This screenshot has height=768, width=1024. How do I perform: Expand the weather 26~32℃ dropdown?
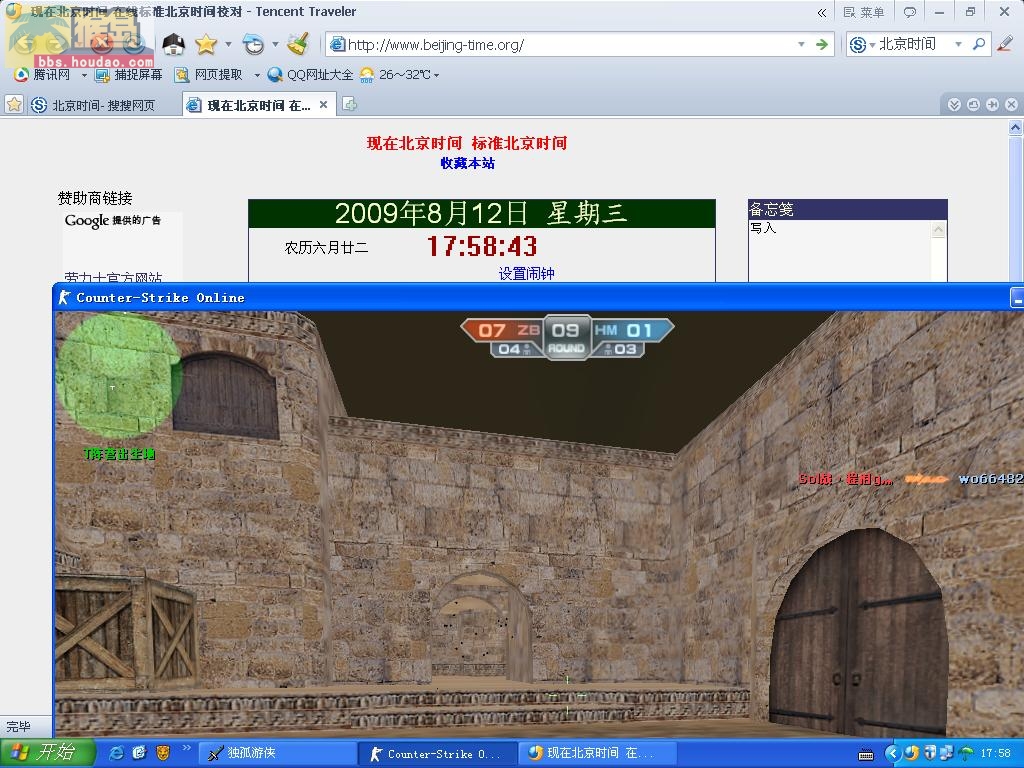[x=436, y=76]
